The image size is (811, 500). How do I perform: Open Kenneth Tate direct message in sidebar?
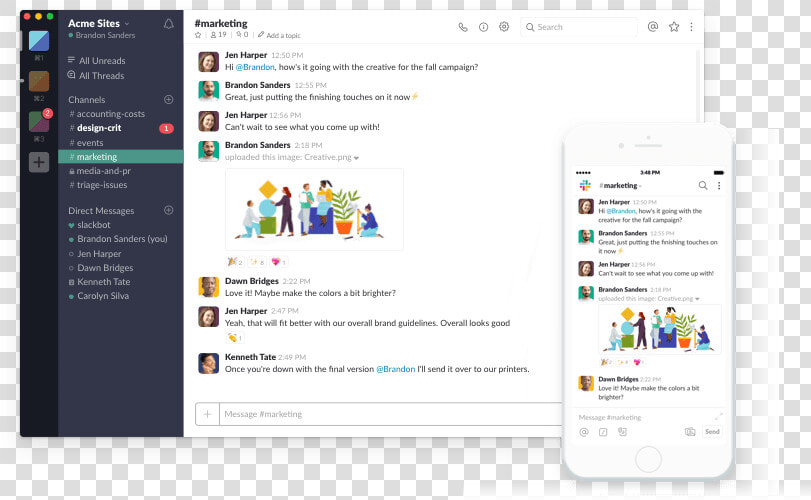99,282
